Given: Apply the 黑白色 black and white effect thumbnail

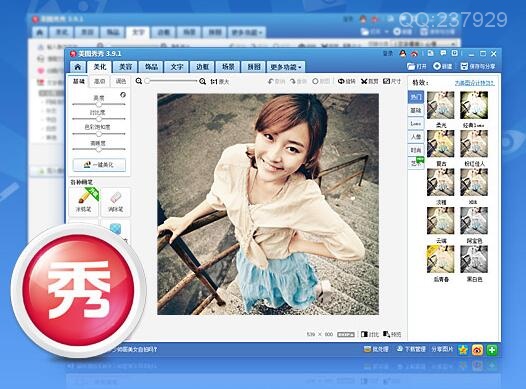Looking at the screenshot, I should 474,259.
